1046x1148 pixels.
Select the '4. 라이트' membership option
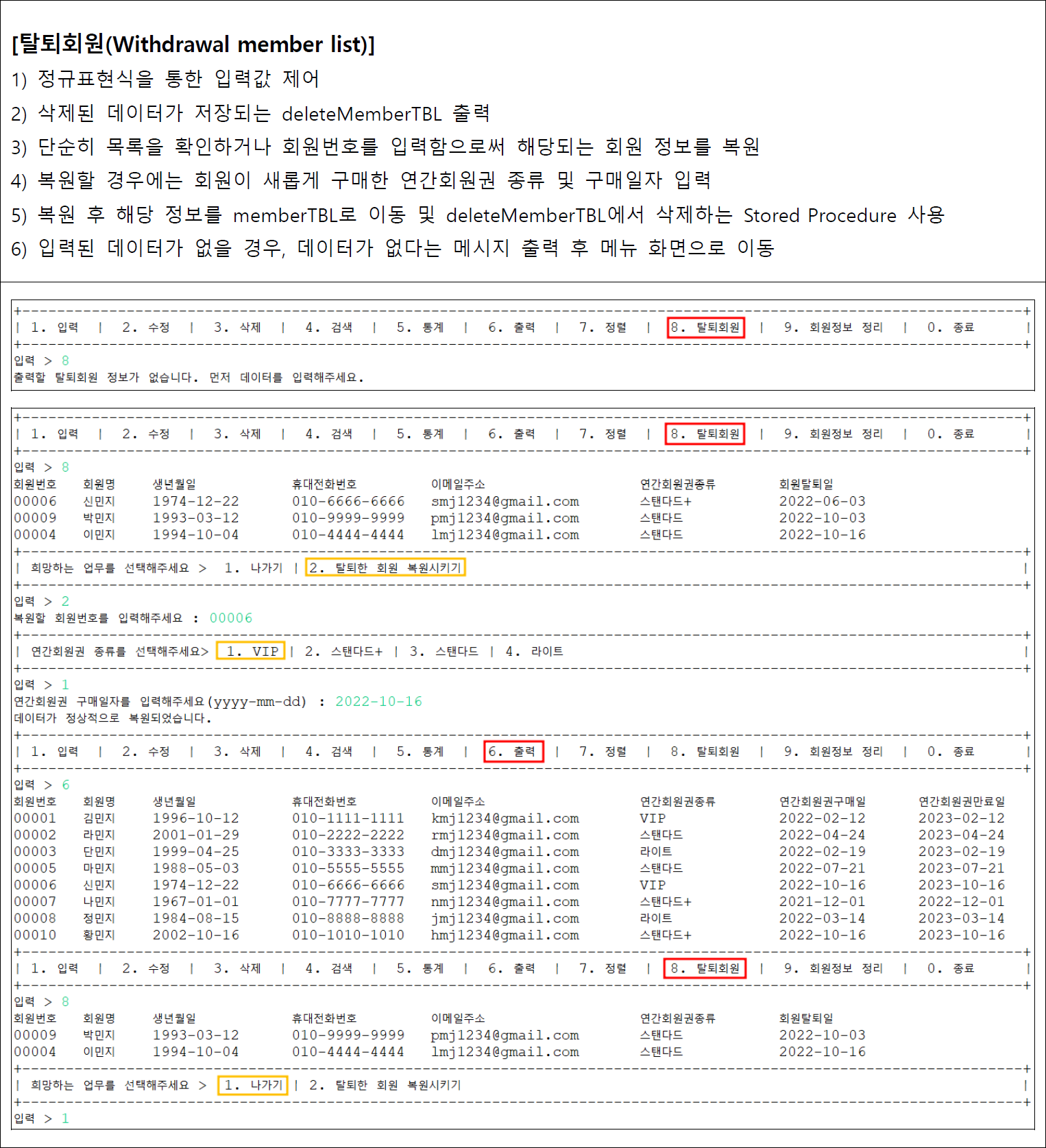(x=535, y=651)
